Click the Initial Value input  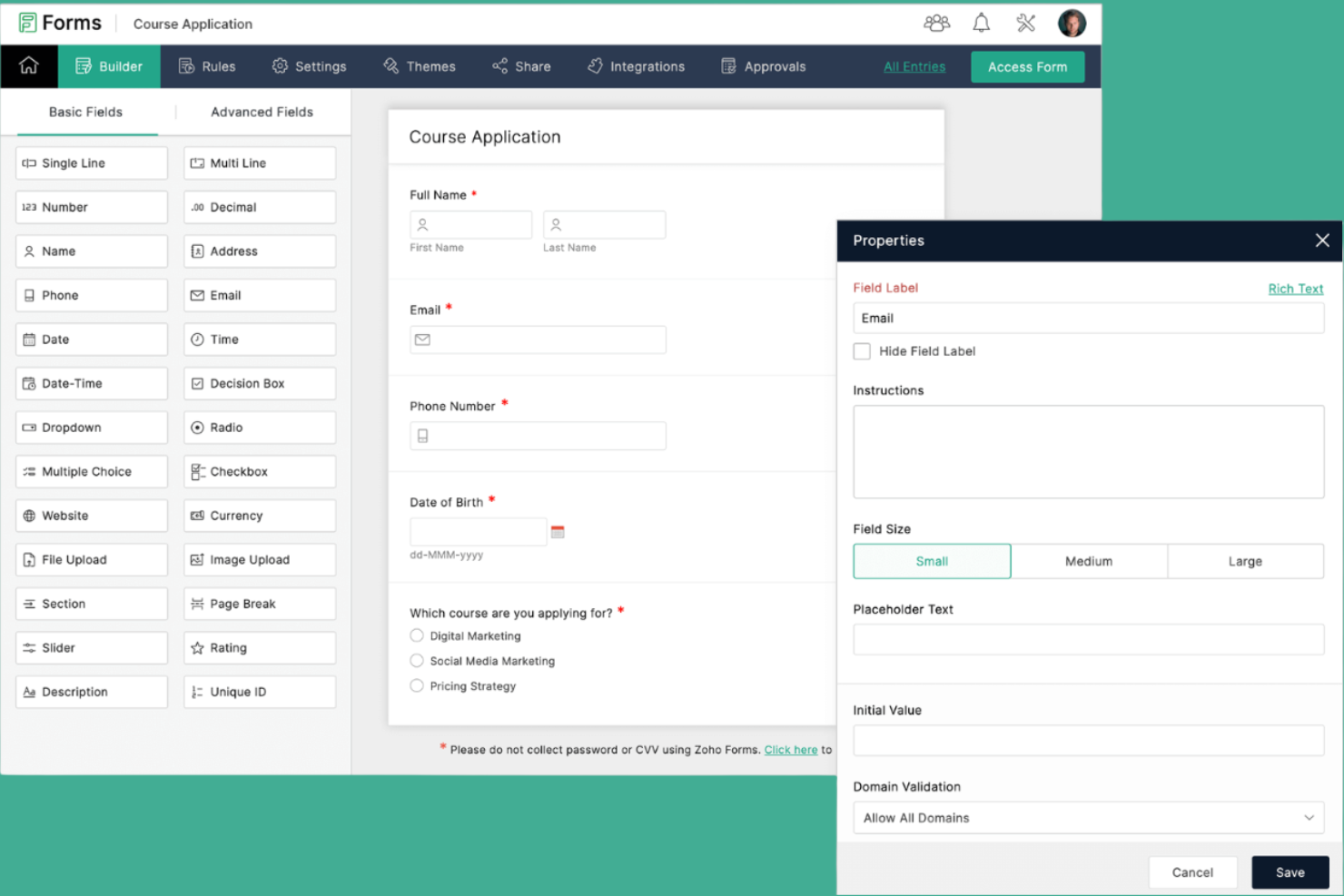pyautogui.click(x=1089, y=740)
